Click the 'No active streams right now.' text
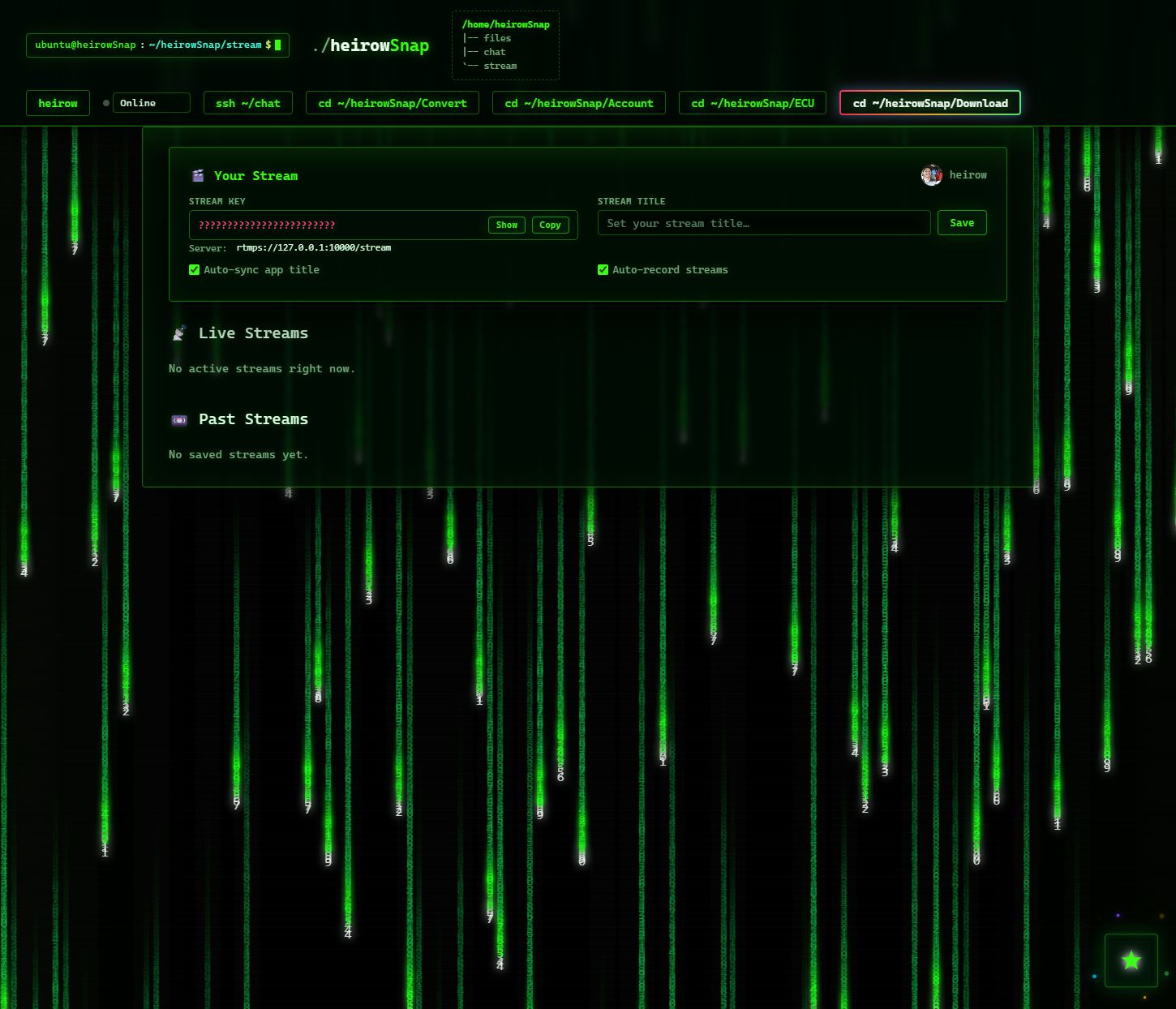This screenshot has height=1009, width=1176. 262,369
